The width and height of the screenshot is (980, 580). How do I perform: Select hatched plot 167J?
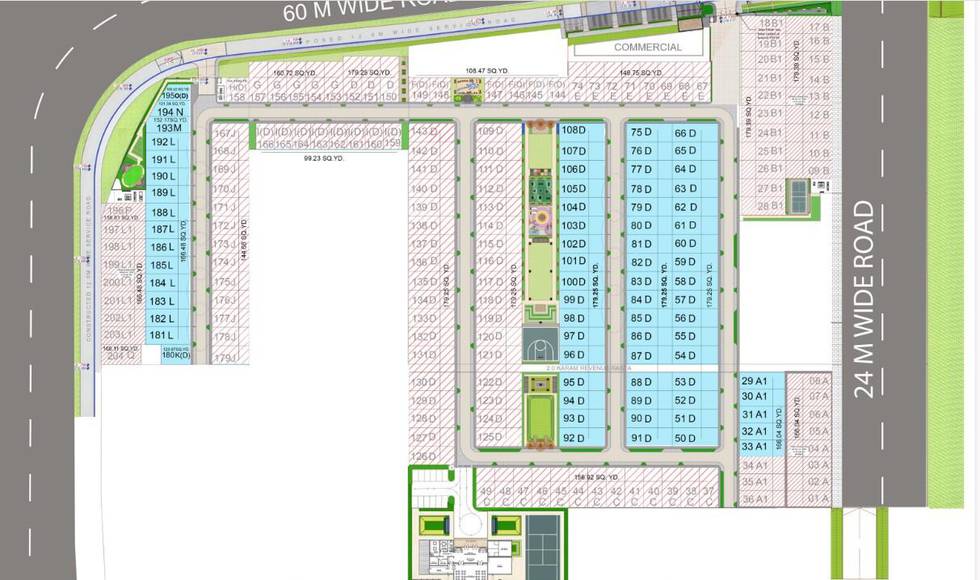(x=229, y=133)
